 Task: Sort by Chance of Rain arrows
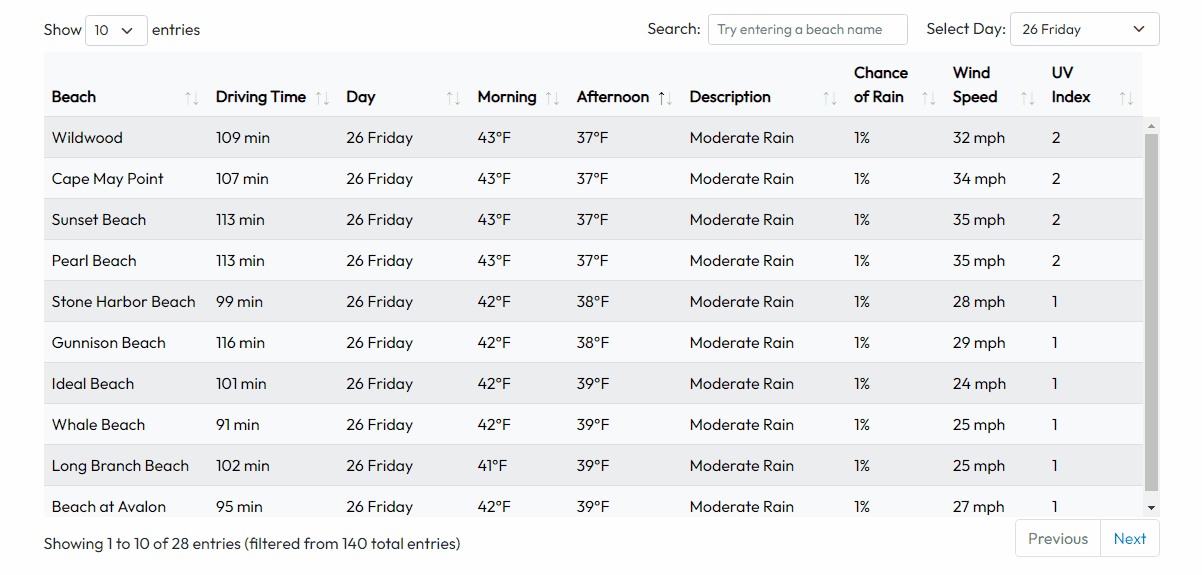[928, 98]
